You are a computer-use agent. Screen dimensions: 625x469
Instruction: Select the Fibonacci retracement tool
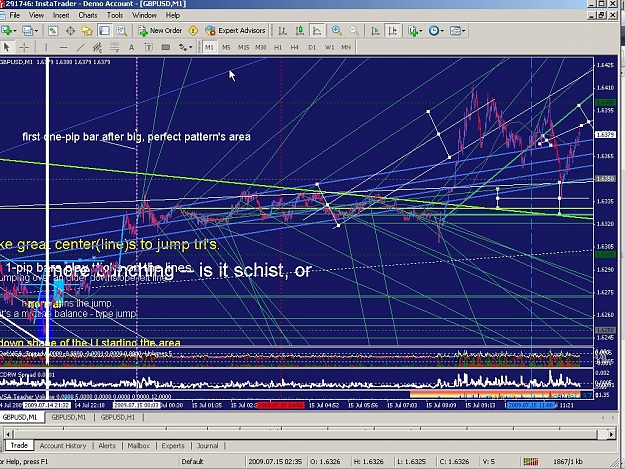coord(114,47)
